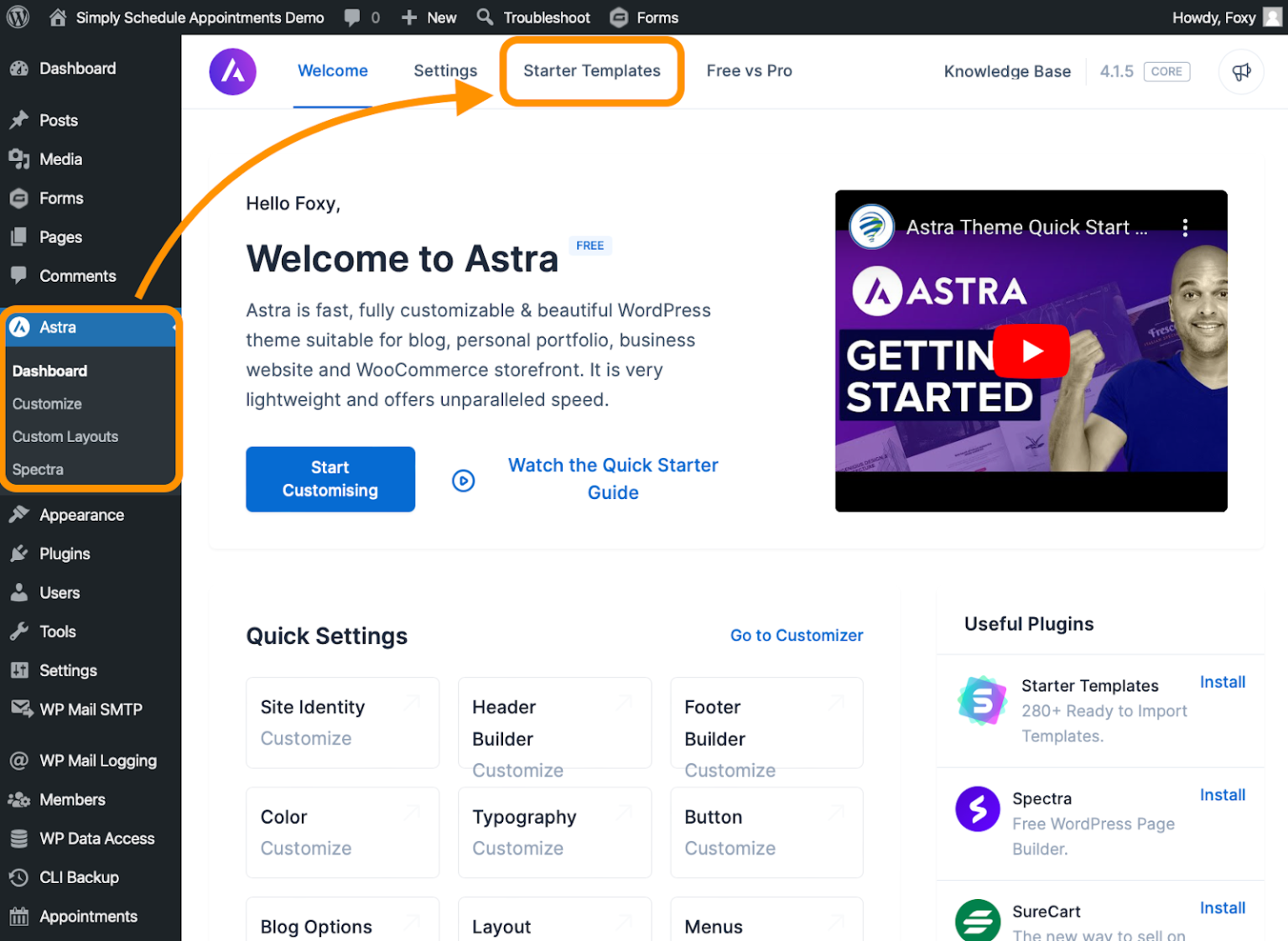
Task: Click the SureCart plugin icon
Action: (x=977, y=921)
